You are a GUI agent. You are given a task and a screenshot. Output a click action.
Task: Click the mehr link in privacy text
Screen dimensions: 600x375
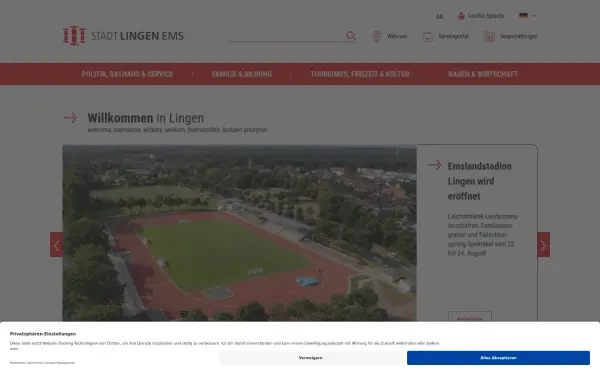click(14, 349)
